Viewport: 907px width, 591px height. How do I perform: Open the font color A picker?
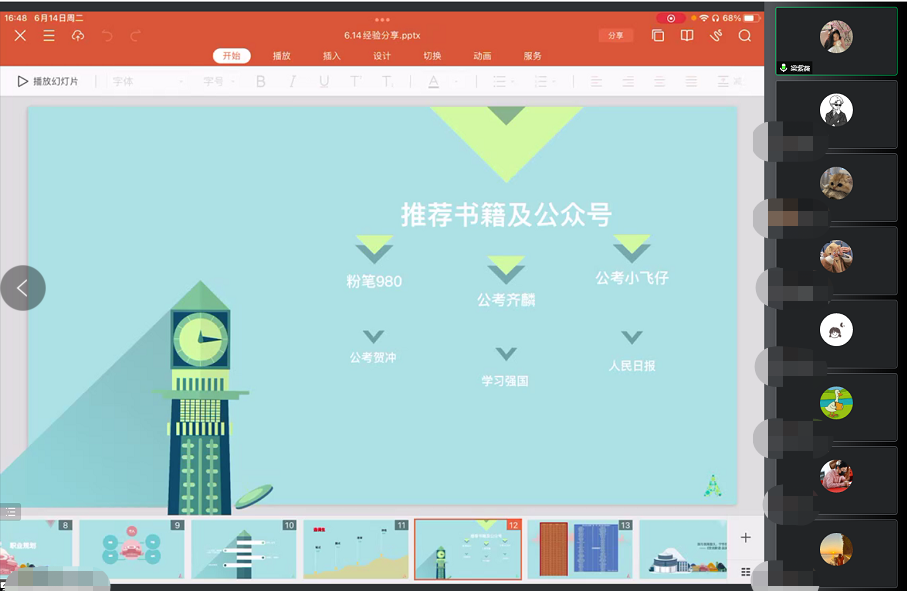click(434, 82)
